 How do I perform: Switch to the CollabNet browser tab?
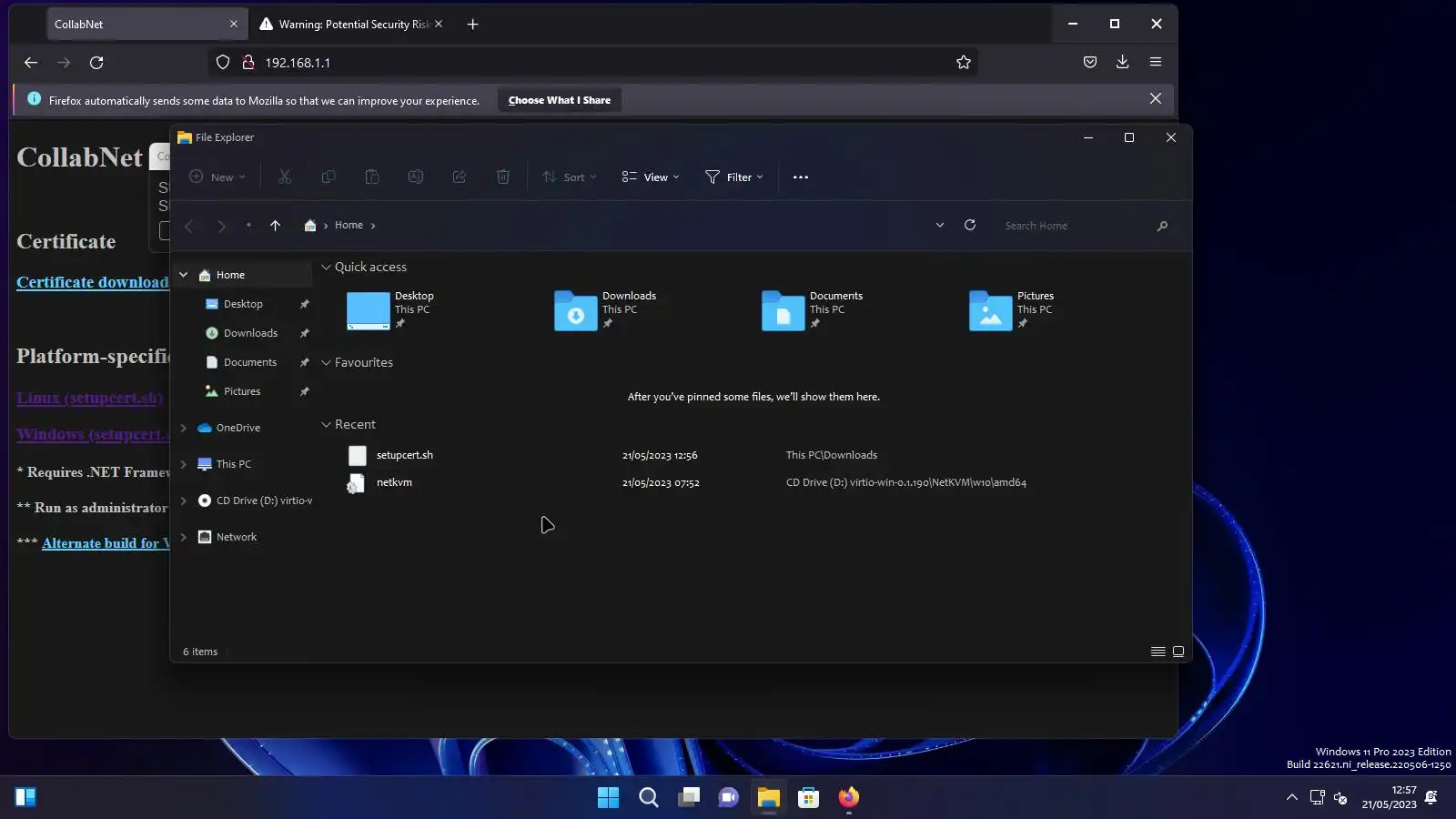146,25
